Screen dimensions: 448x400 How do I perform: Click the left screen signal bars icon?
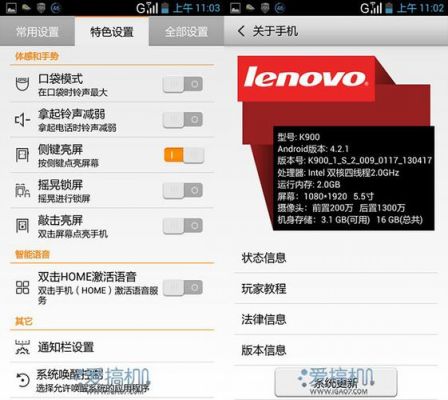(152, 8)
